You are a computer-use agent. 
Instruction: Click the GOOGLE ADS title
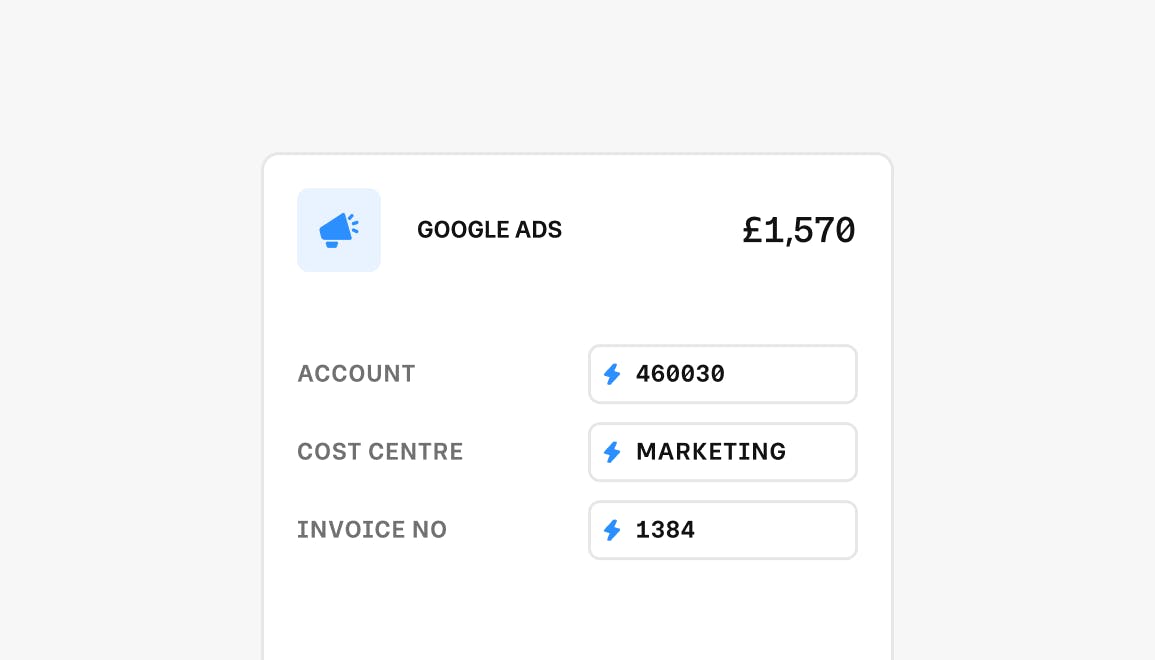point(489,230)
